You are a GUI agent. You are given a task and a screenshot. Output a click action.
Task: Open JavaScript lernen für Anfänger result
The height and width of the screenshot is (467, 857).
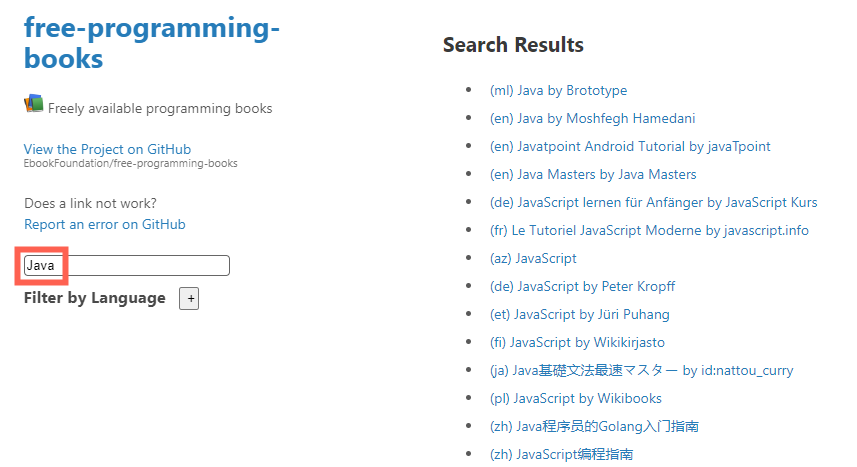pyautogui.click(x=654, y=202)
